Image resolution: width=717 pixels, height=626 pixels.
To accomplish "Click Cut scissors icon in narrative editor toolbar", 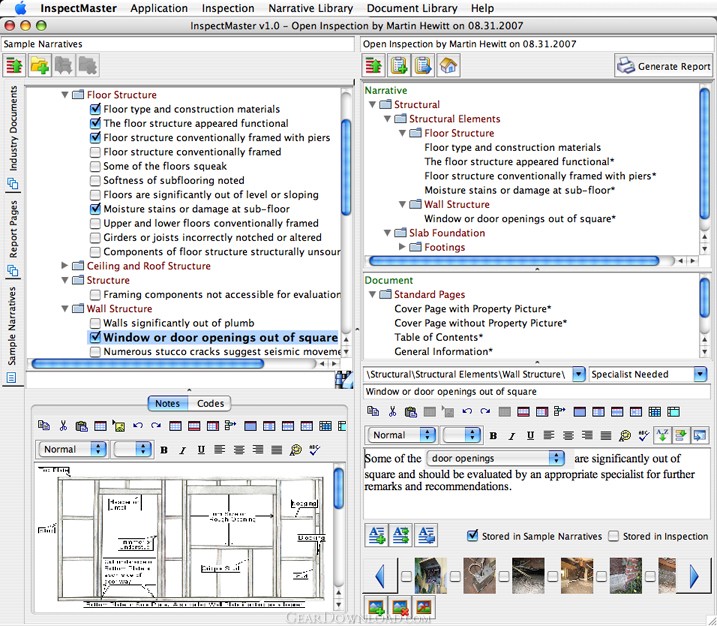I will click(392, 411).
